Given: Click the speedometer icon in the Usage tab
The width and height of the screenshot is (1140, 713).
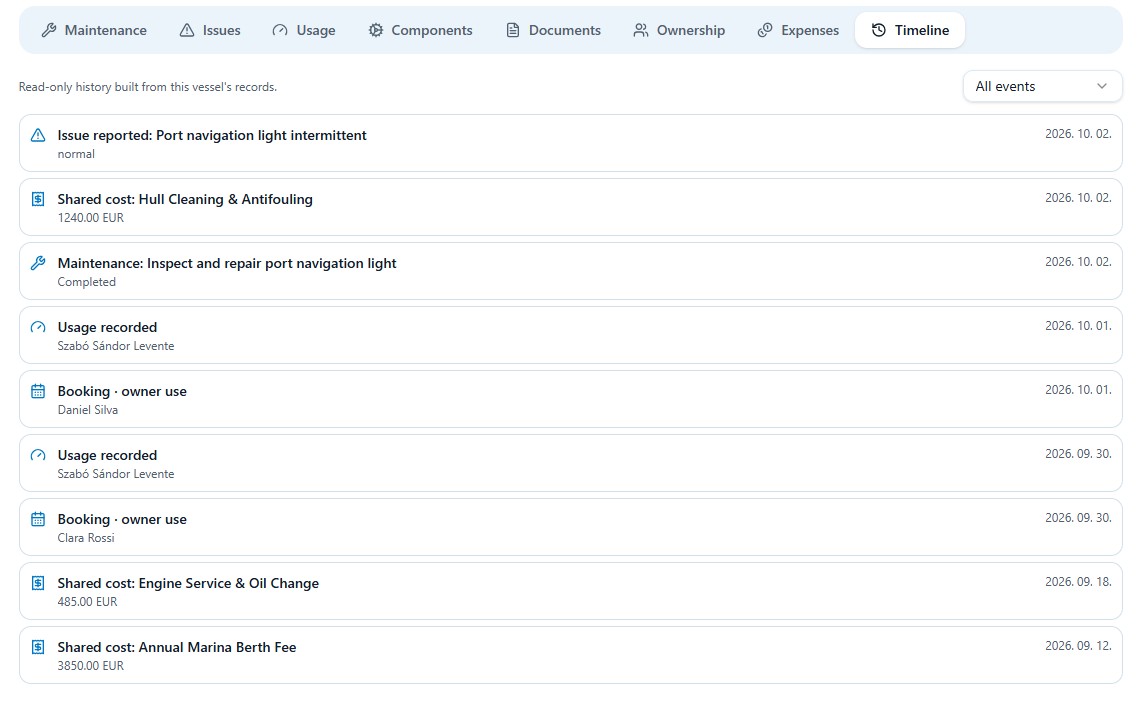Looking at the screenshot, I should (280, 30).
